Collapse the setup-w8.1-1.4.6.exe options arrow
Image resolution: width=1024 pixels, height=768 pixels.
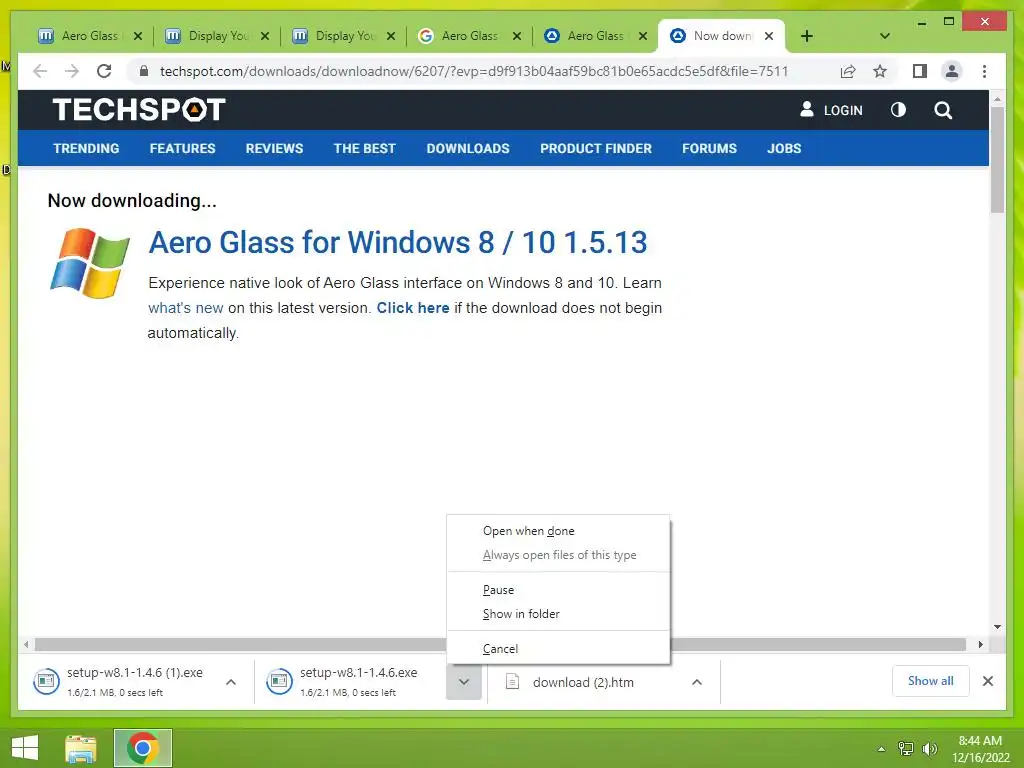click(x=464, y=682)
